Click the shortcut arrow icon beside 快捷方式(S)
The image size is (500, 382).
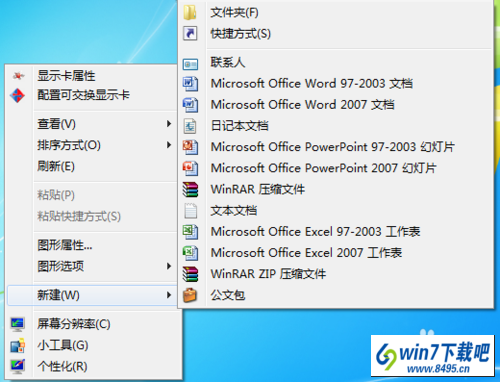190,33
